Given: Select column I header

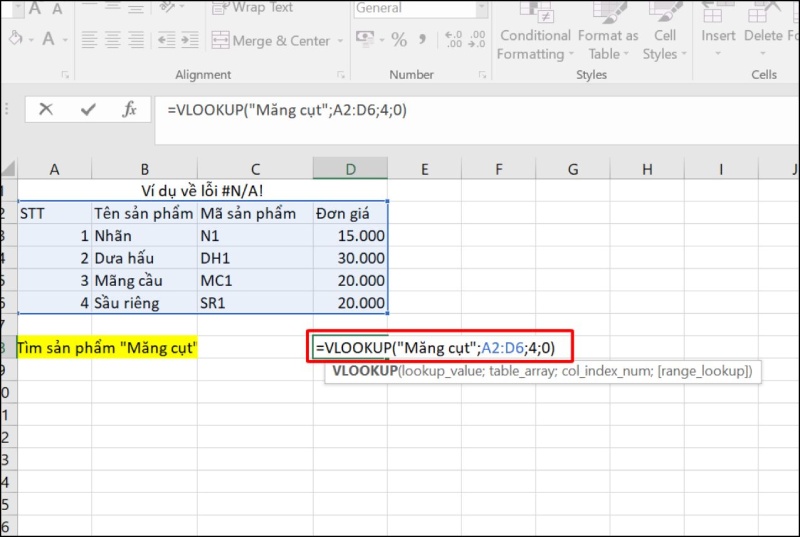Looking at the screenshot, I should (x=721, y=169).
